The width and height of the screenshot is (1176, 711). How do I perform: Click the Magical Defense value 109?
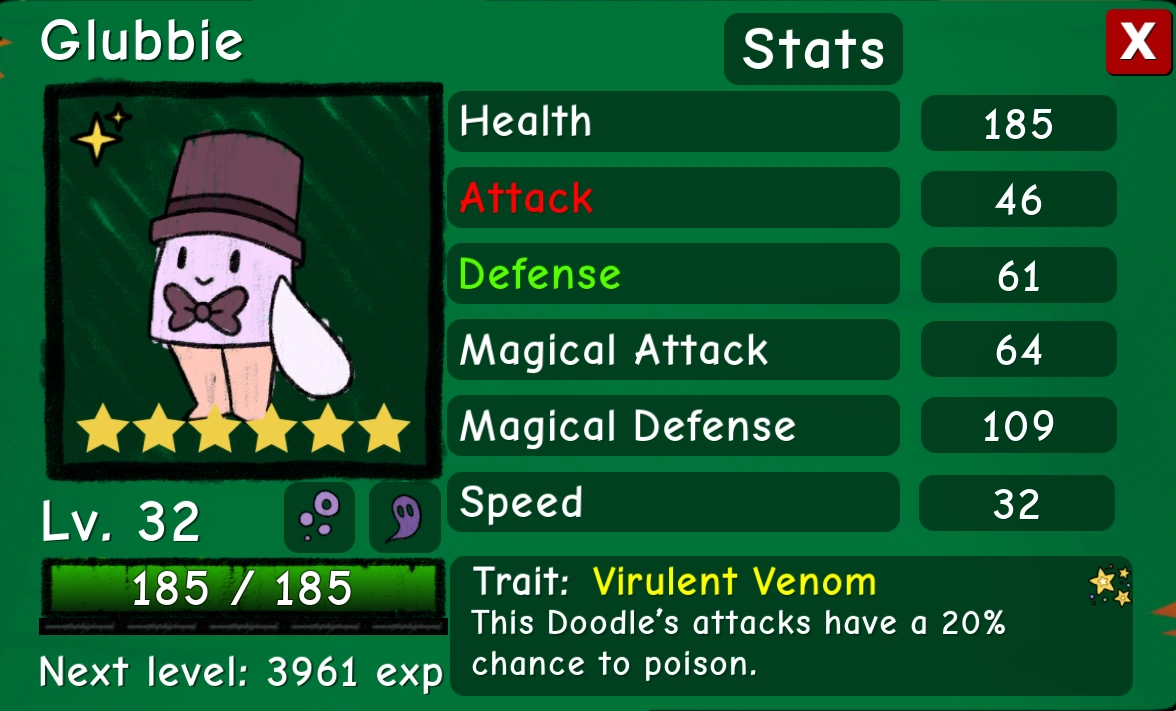pos(1018,426)
